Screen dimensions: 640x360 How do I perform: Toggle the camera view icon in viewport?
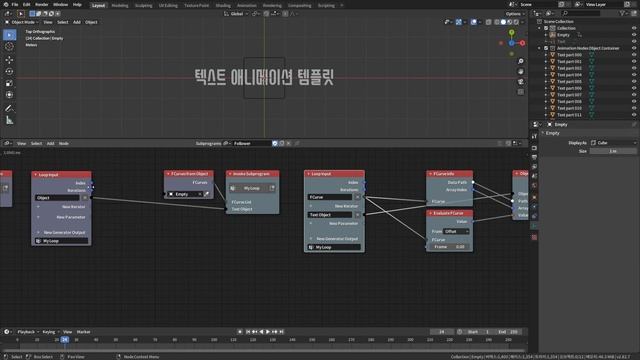point(520,82)
